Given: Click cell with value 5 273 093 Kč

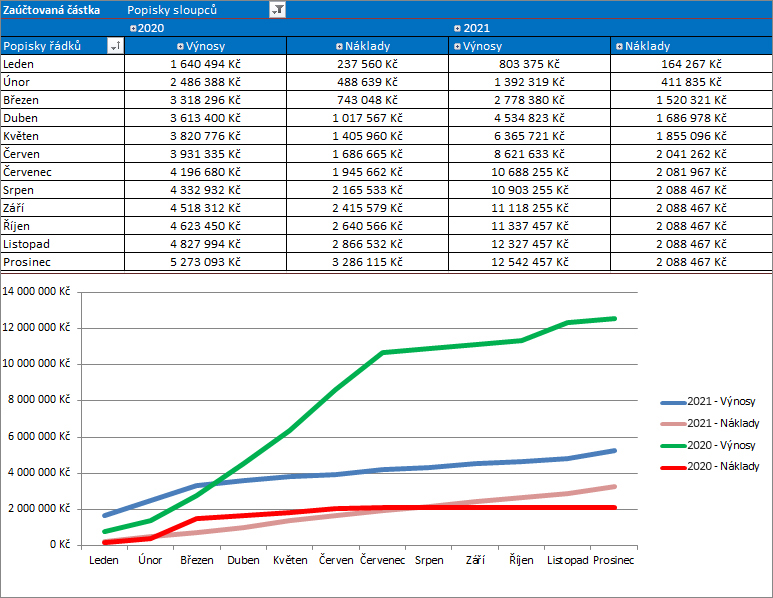Looking at the screenshot, I should pyautogui.click(x=205, y=262).
